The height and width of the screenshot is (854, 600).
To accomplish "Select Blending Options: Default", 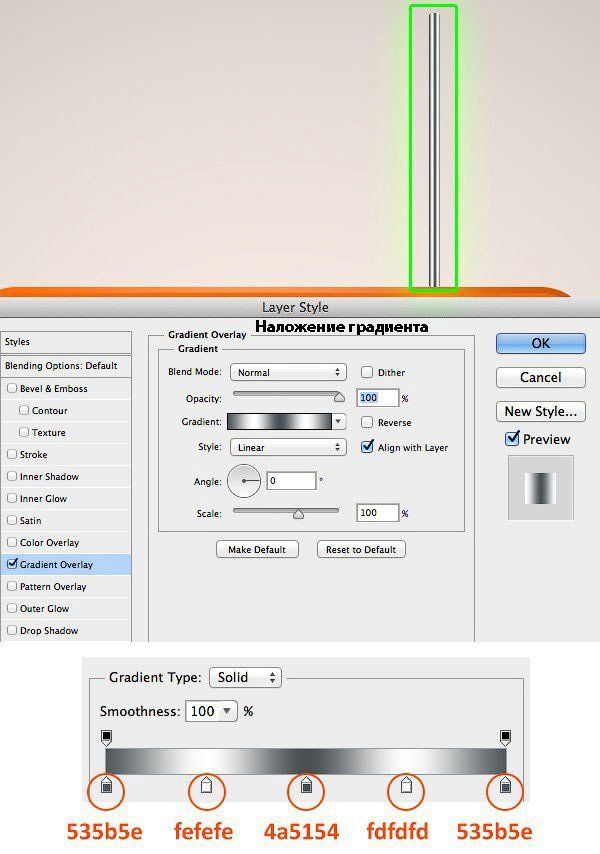I will [x=66, y=365].
